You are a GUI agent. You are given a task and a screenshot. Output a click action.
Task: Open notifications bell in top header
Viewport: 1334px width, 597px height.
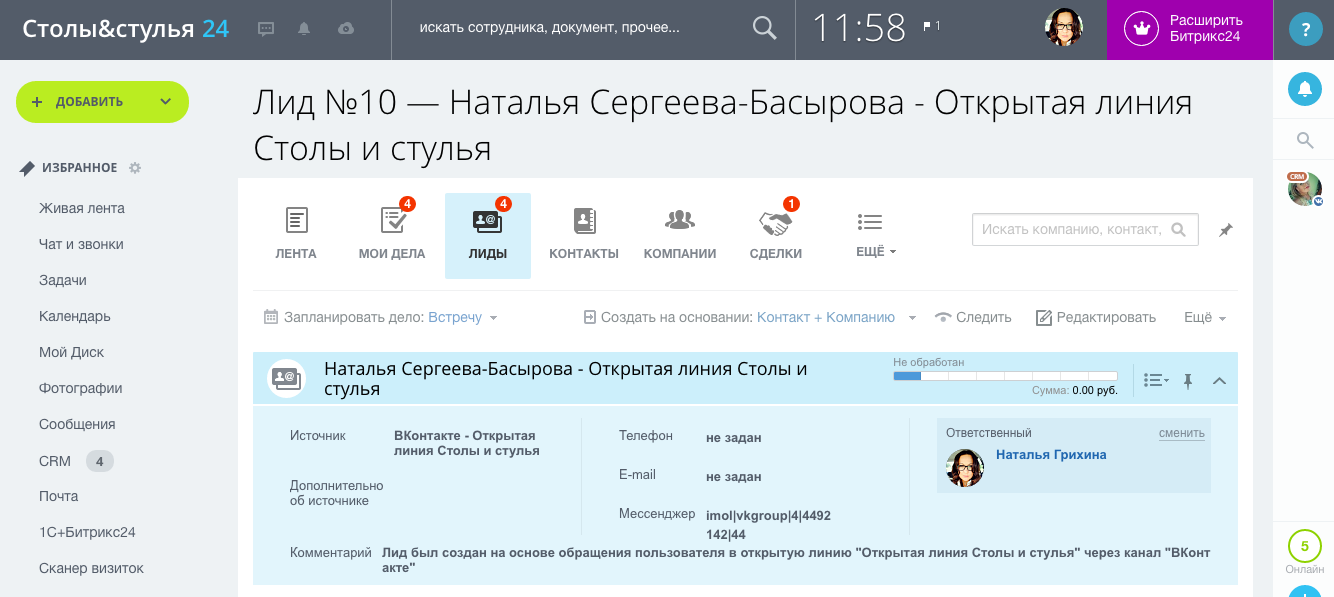[x=304, y=29]
